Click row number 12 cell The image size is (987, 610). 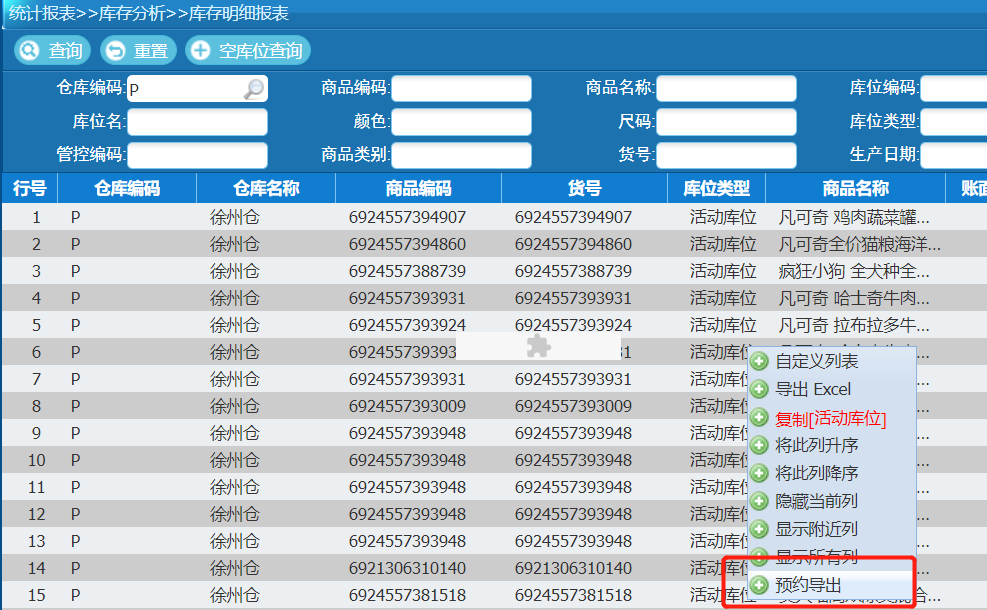37,515
